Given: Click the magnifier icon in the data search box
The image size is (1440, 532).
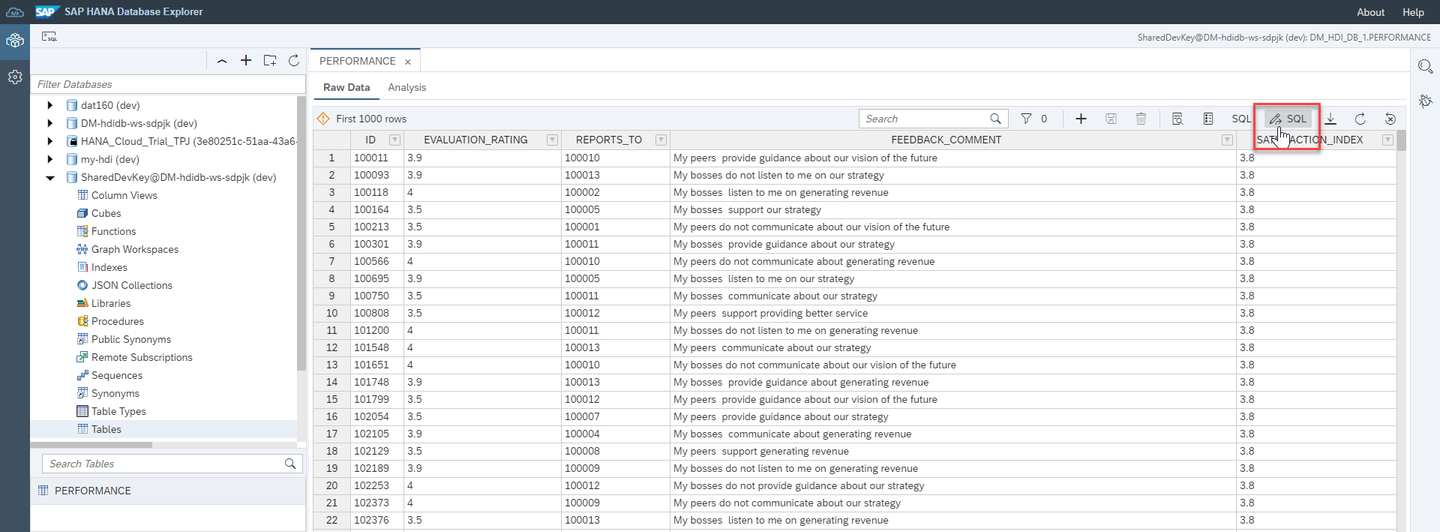Looking at the screenshot, I should (995, 118).
